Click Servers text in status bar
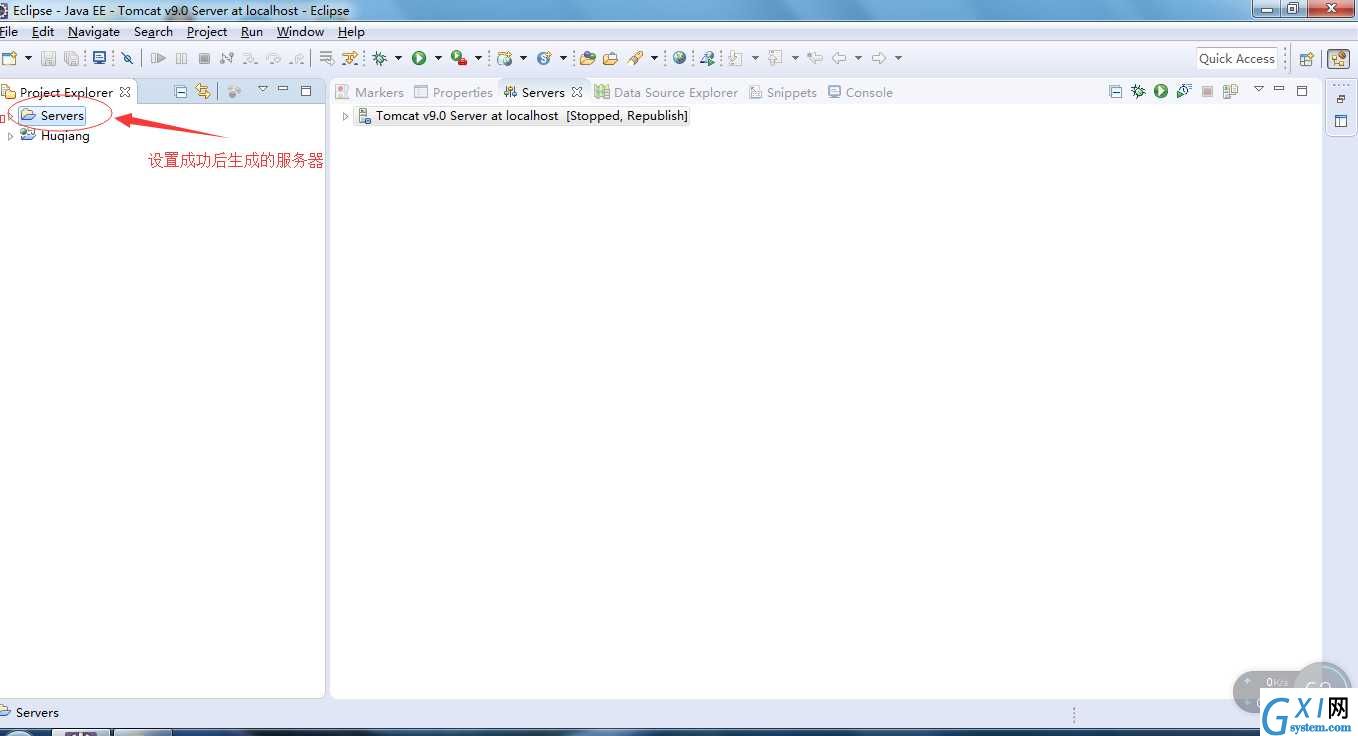Viewport: 1358px width, 736px height. pyautogui.click(x=37, y=713)
